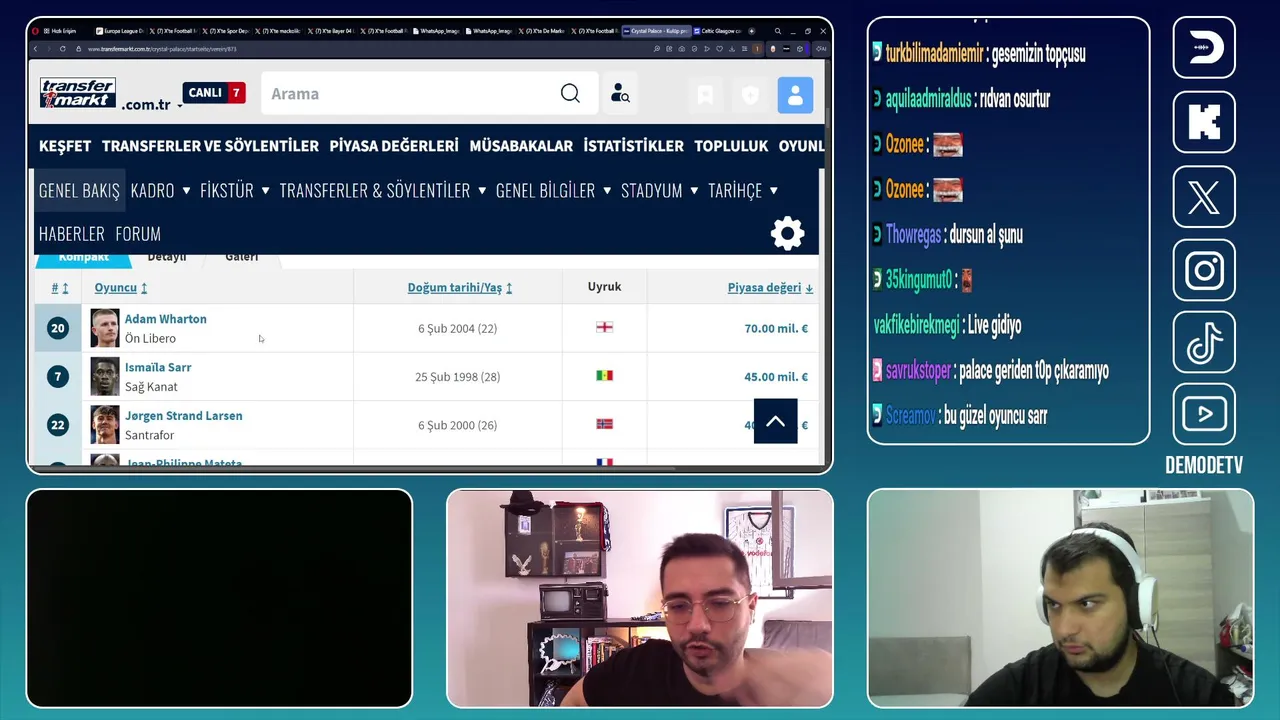The image size is (1280, 720).
Task: Click the bookmark watchlist icon
Action: click(705, 95)
